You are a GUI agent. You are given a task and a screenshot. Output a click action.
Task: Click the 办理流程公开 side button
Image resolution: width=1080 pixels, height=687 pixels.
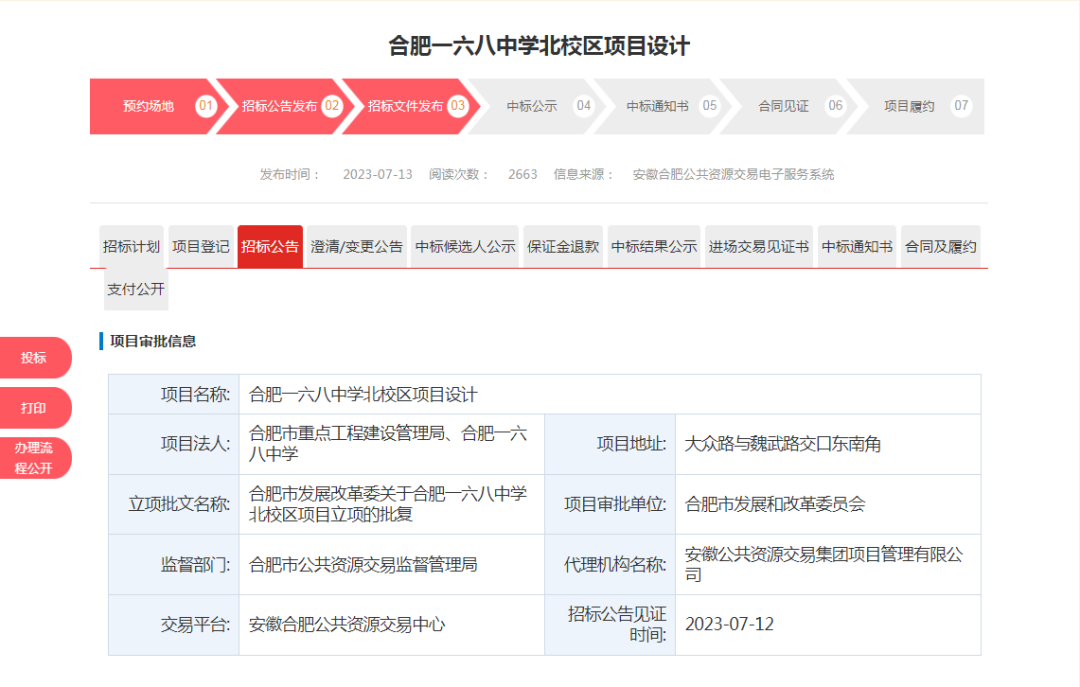pos(34,458)
